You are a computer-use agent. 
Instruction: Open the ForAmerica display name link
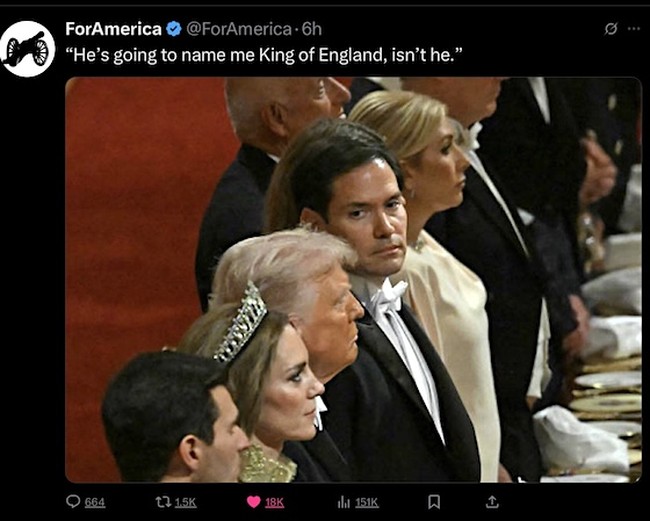click(114, 29)
